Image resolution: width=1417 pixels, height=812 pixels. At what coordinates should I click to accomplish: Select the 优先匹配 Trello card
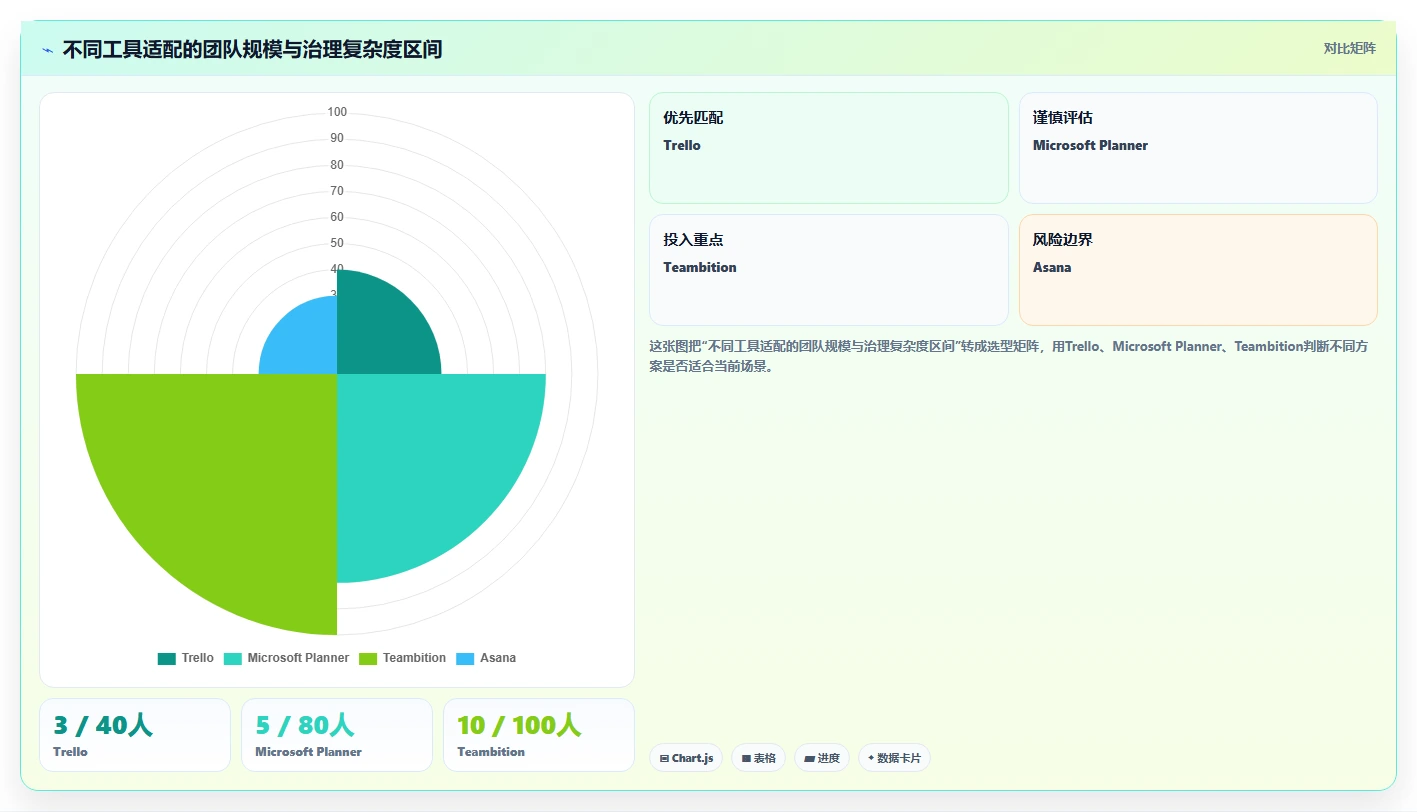829,148
